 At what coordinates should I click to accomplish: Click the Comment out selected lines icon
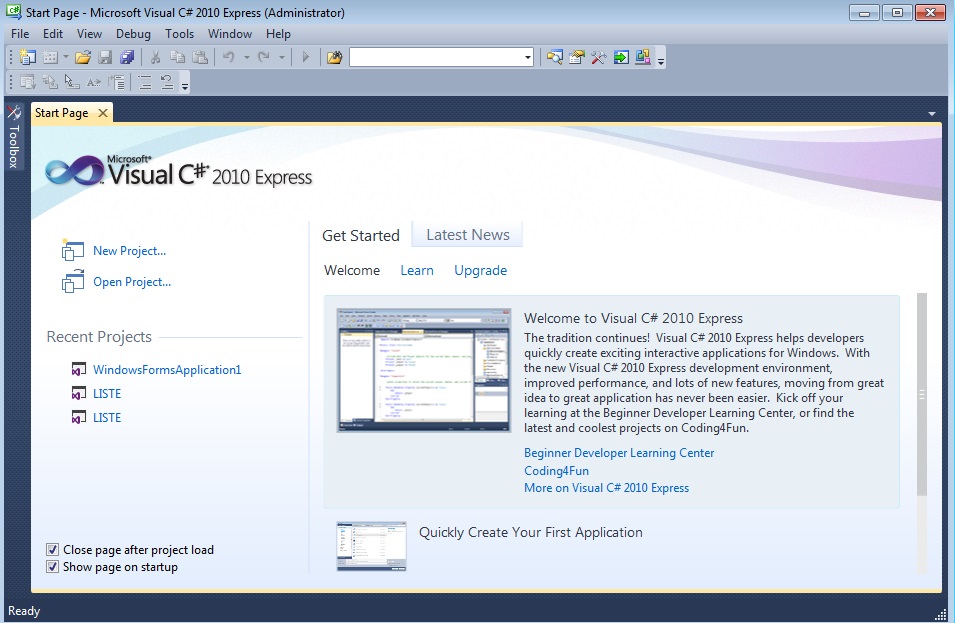point(145,82)
